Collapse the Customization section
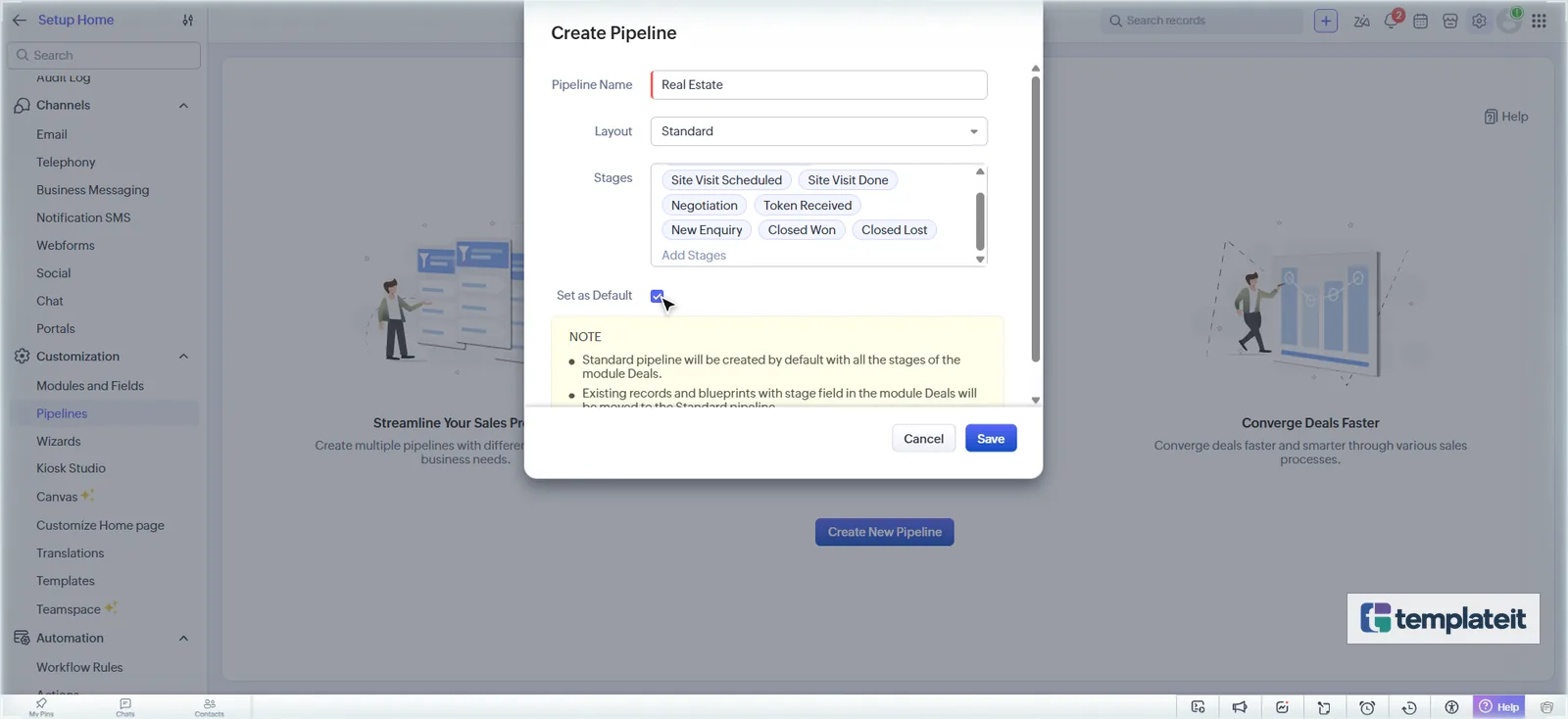 click(183, 357)
